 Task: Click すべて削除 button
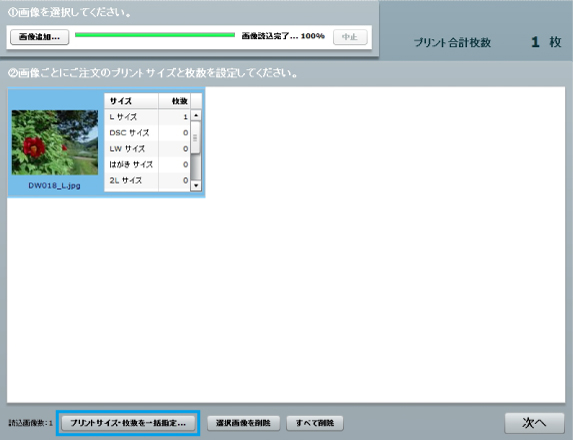coord(315,423)
